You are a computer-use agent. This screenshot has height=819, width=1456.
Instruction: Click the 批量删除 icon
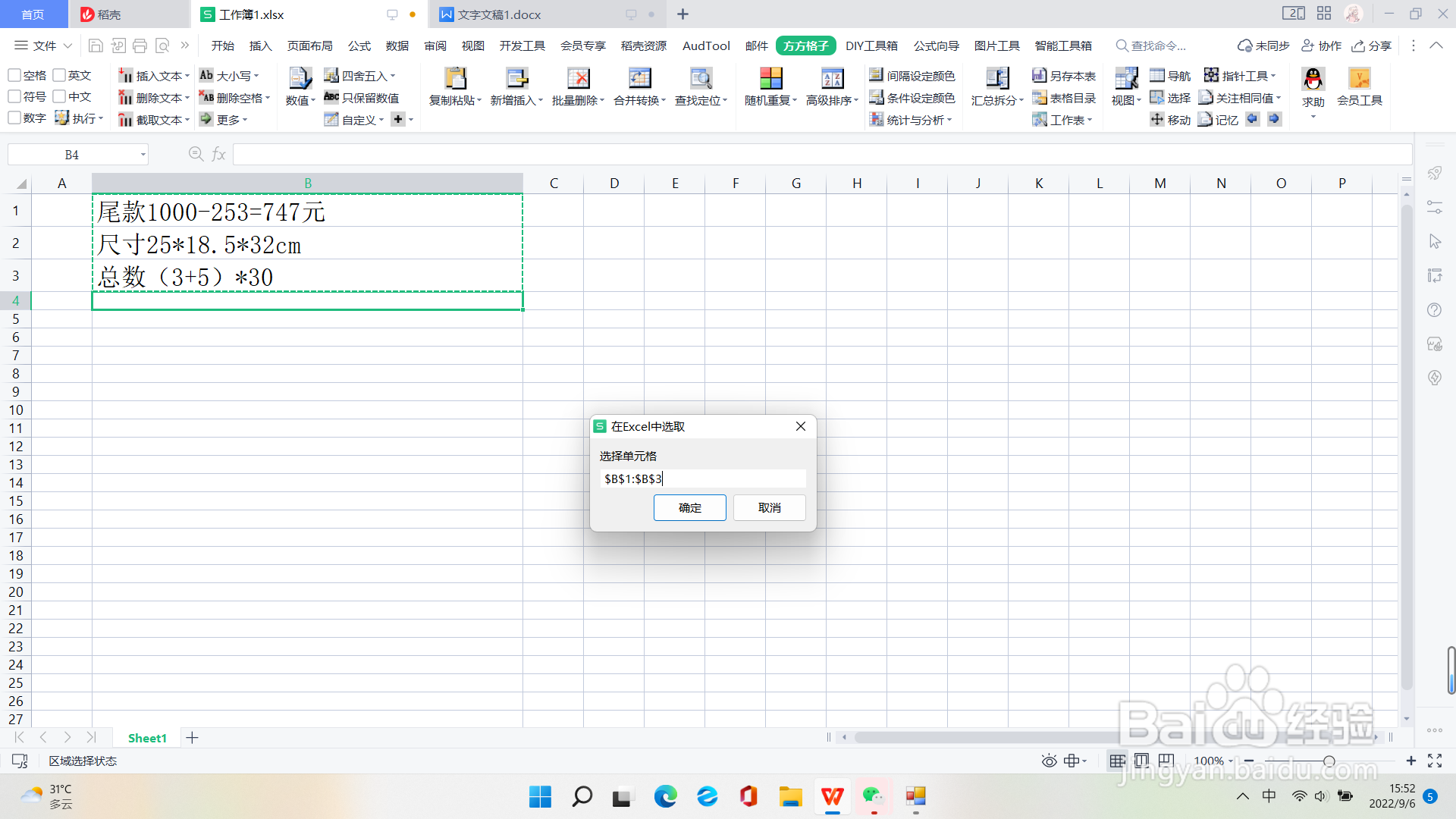click(578, 79)
